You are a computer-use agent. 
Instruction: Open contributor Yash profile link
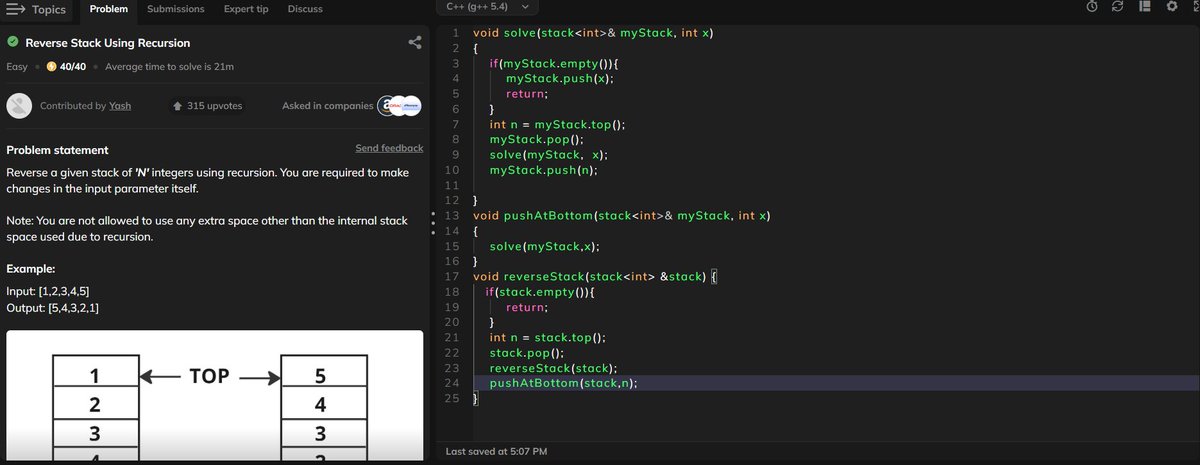pos(120,106)
